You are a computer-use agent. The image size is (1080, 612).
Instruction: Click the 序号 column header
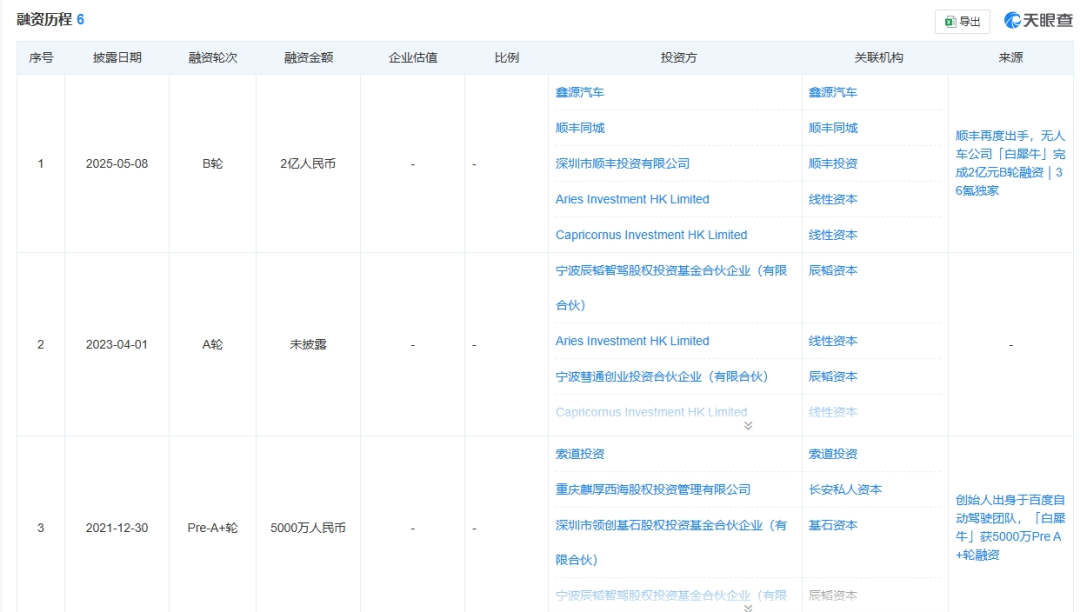point(41,58)
